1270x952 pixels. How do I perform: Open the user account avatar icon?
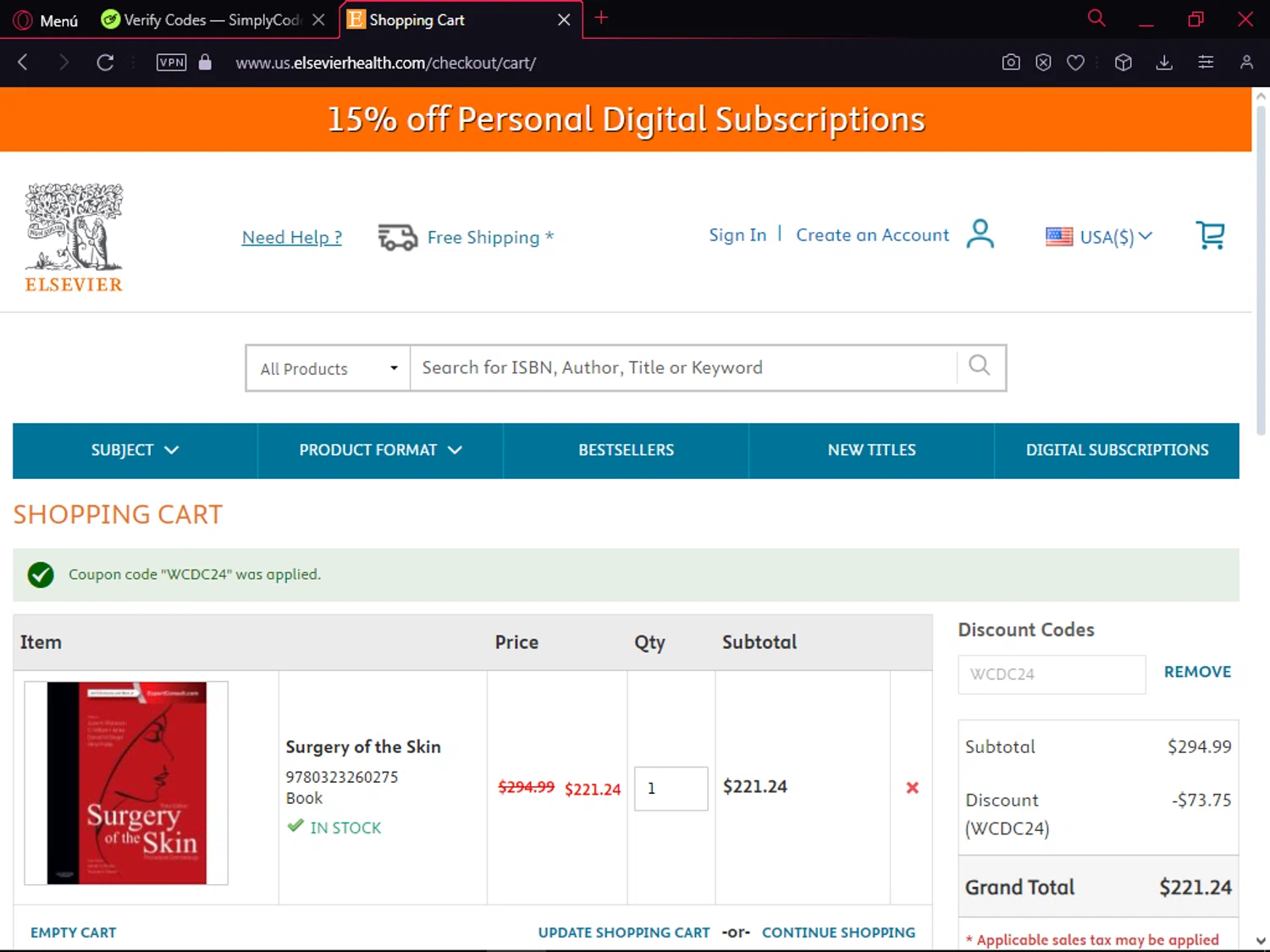click(980, 234)
